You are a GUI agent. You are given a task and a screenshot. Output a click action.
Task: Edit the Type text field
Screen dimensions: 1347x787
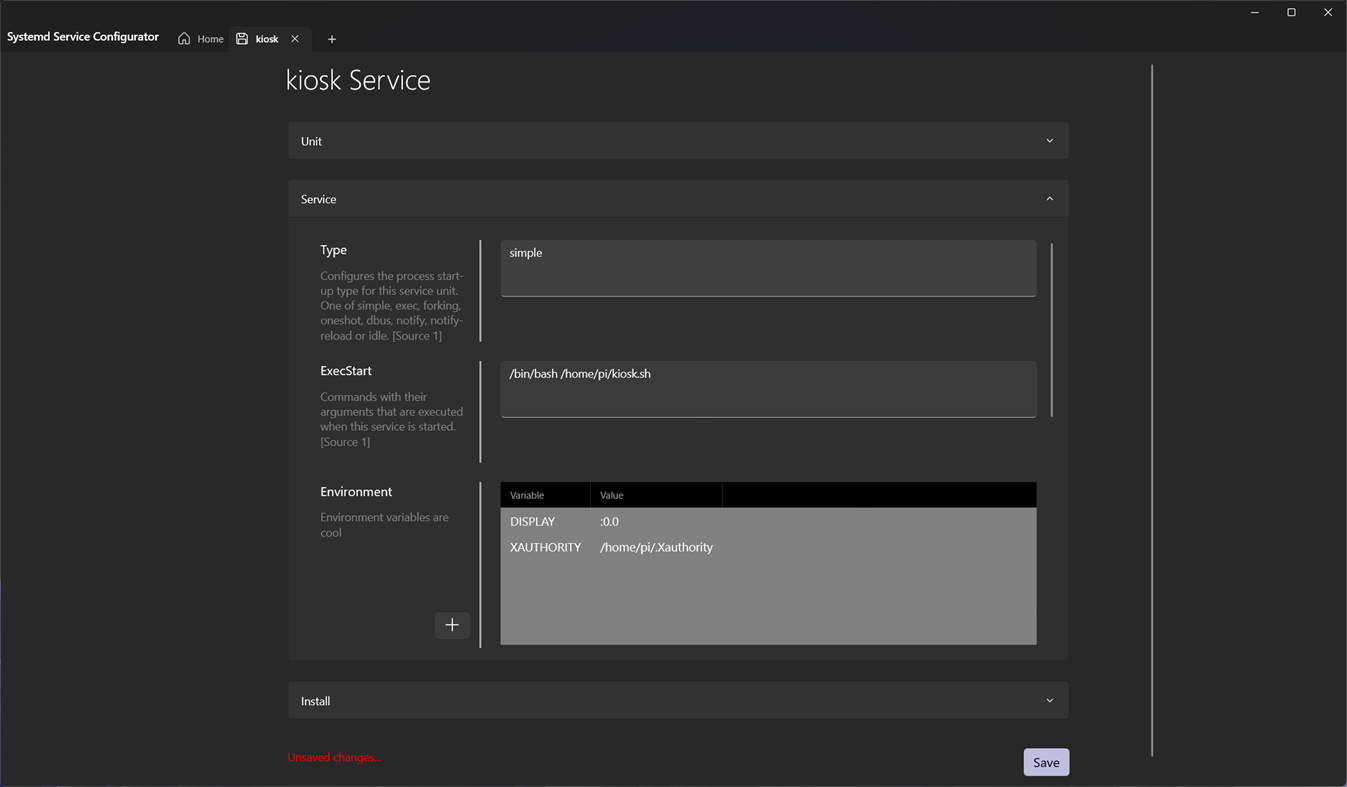point(768,267)
